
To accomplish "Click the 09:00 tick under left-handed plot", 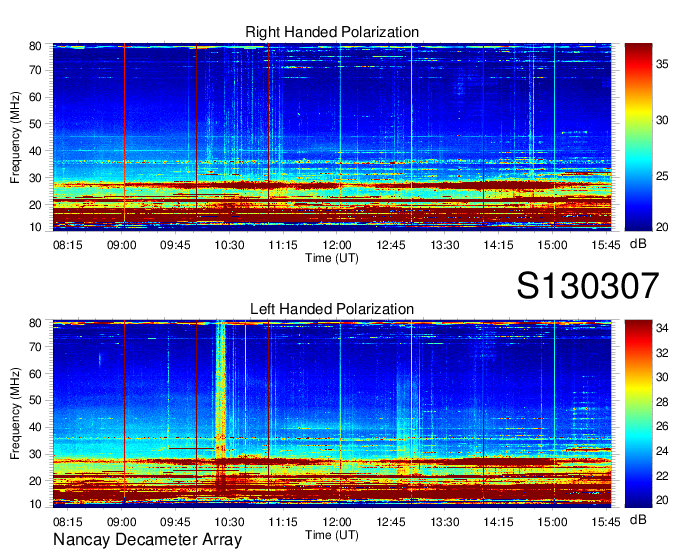I will 121,522.
